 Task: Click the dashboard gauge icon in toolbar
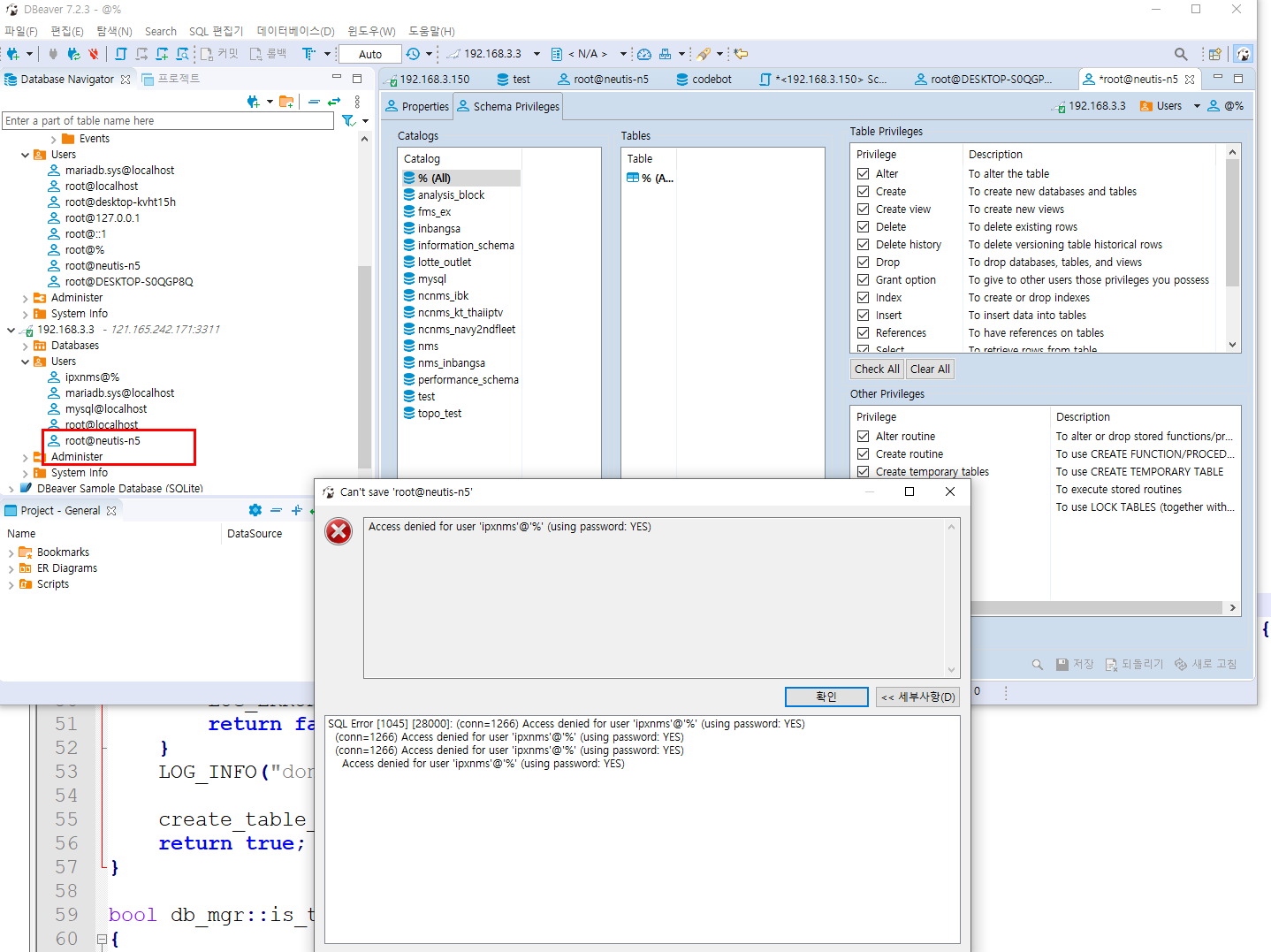(x=644, y=54)
